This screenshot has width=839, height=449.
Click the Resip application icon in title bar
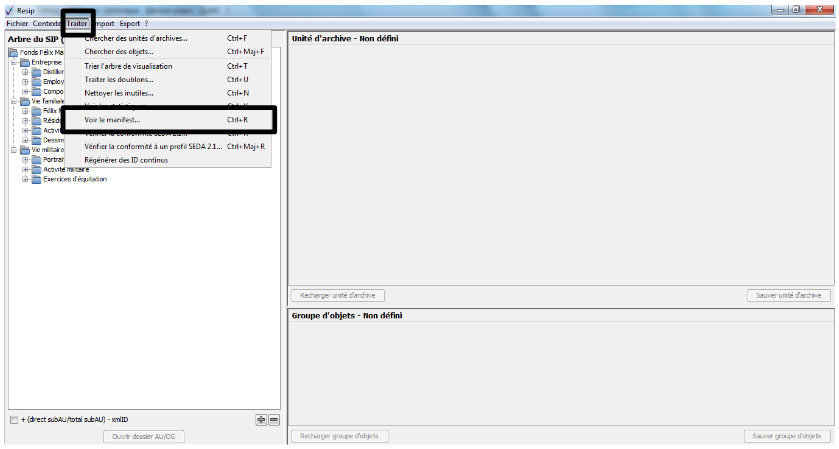(9, 9)
